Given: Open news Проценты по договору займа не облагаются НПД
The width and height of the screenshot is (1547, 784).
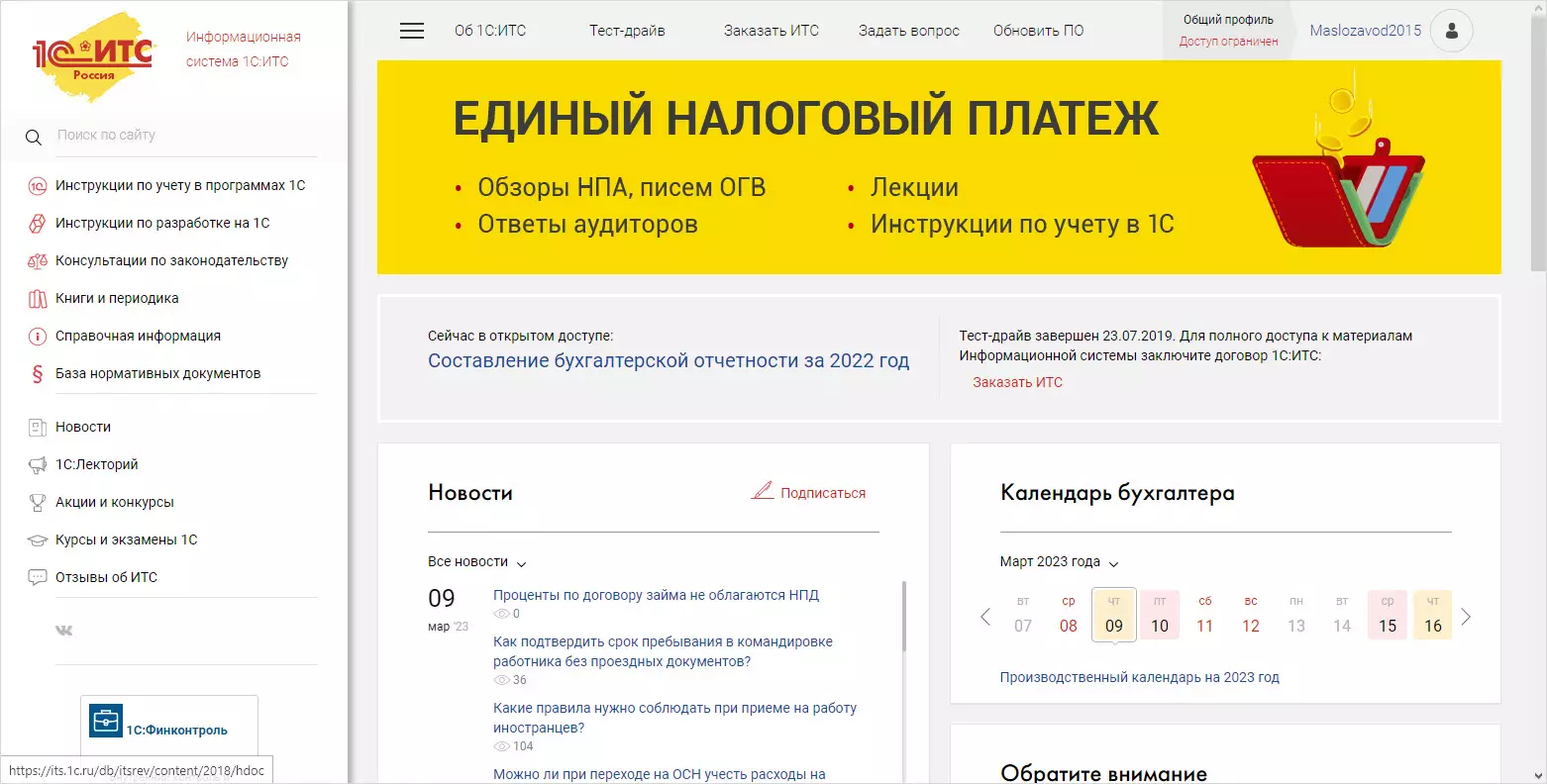Looking at the screenshot, I should (x=656, y=596).
